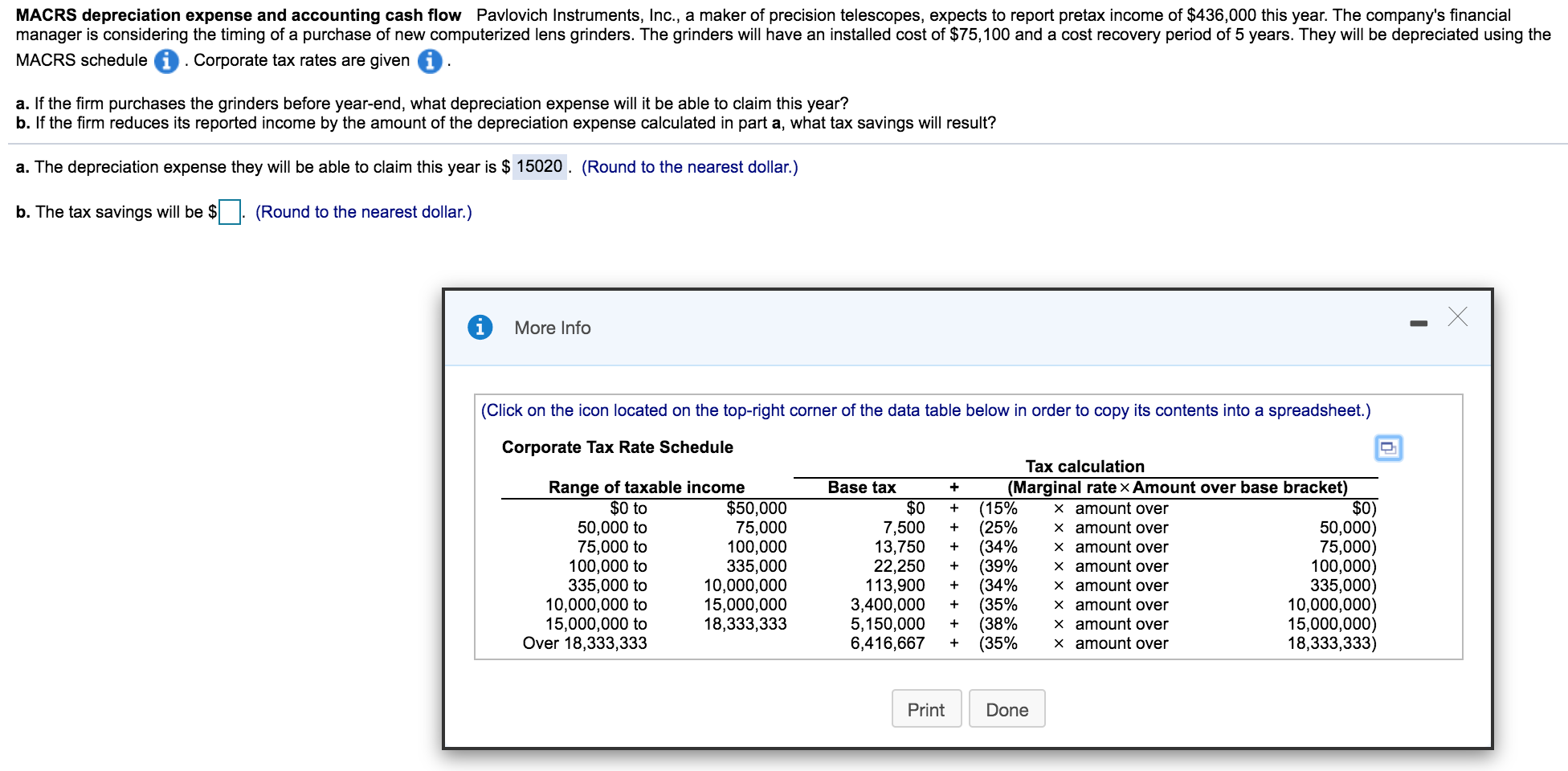The width and height of the screenshot is (1568, 771).
Task: Open the MACRS schedule info icon
Action: click(165, 60)
